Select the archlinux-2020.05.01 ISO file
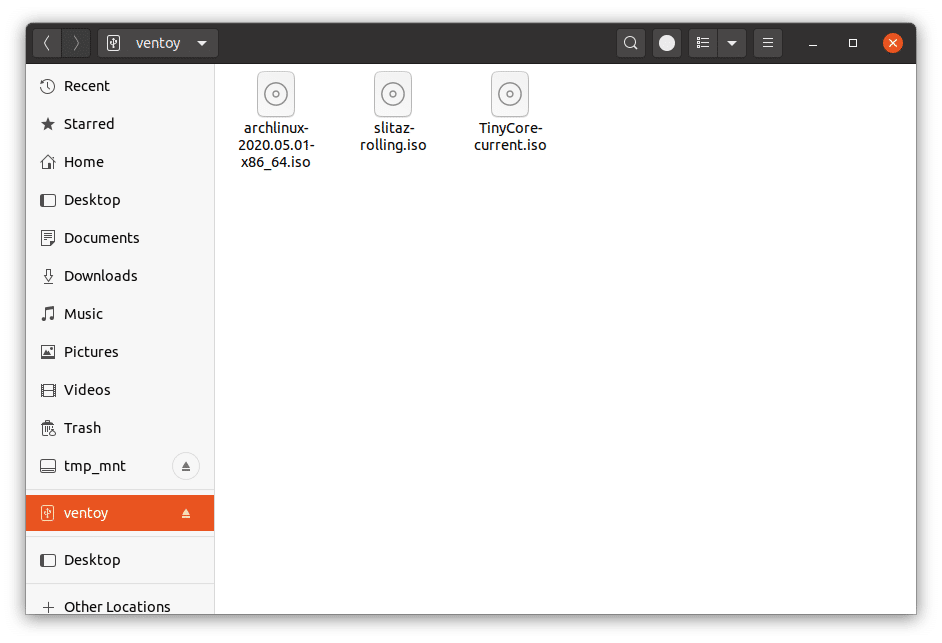 (x=275, y=94)
